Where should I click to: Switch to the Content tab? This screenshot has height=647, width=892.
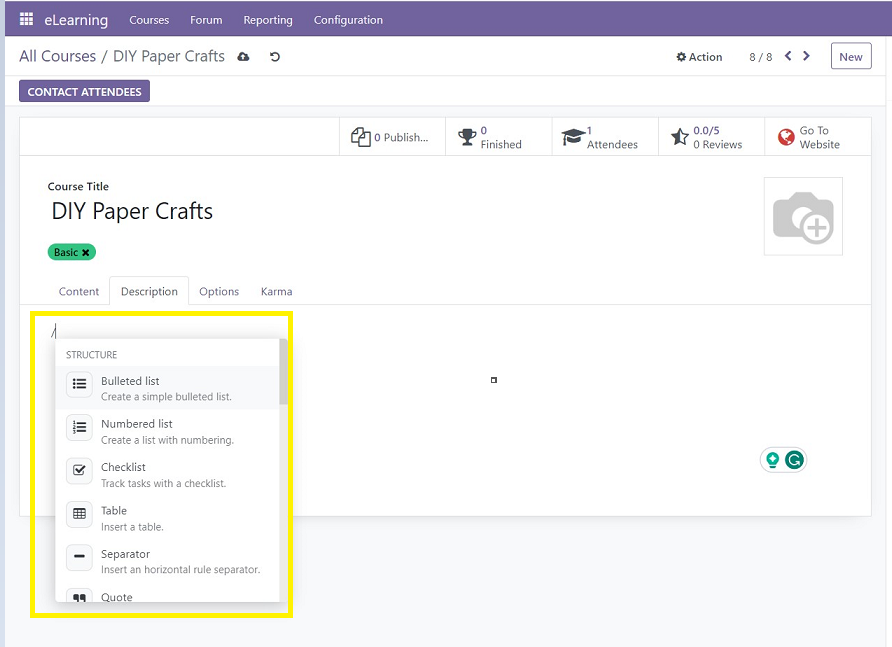[79, 291]
